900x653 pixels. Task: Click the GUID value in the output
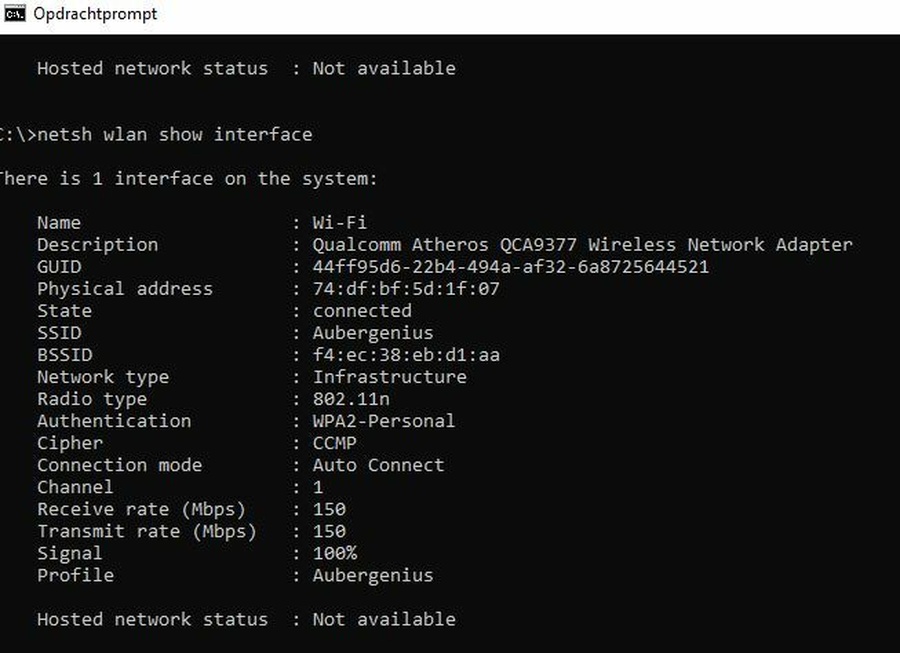coord(510,267)
